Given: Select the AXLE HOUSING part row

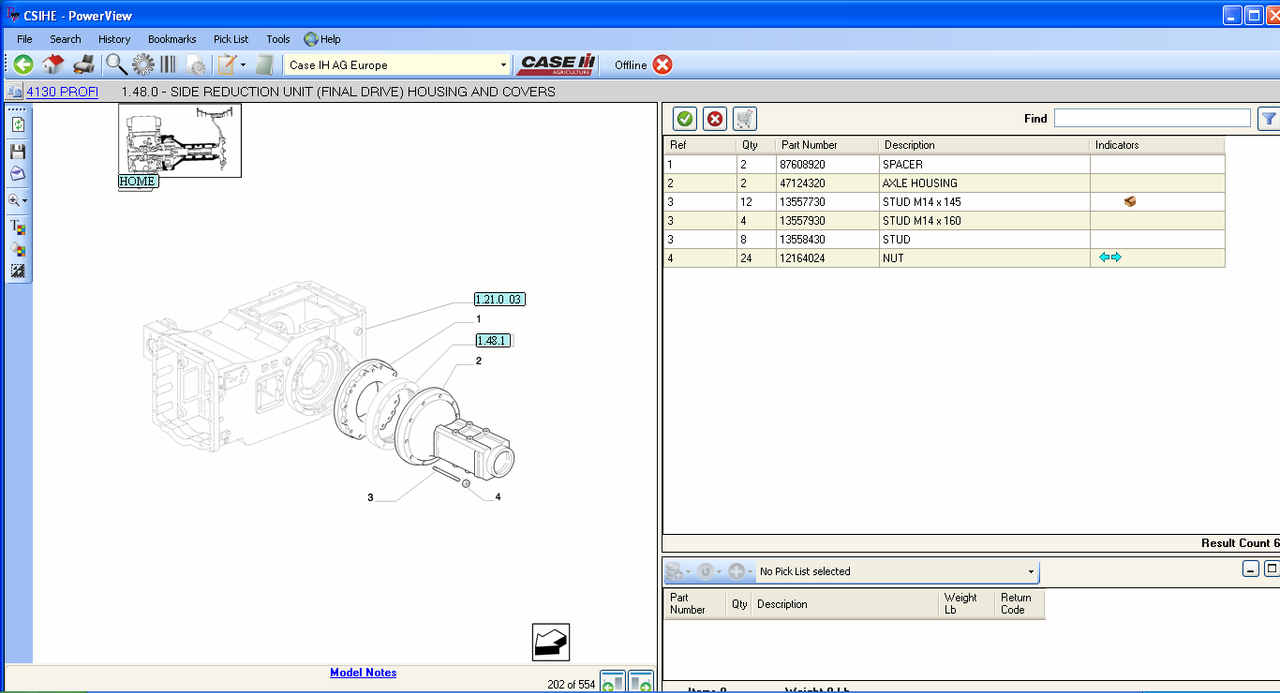Looking at the screenshot, I should [x=944, y=183].
